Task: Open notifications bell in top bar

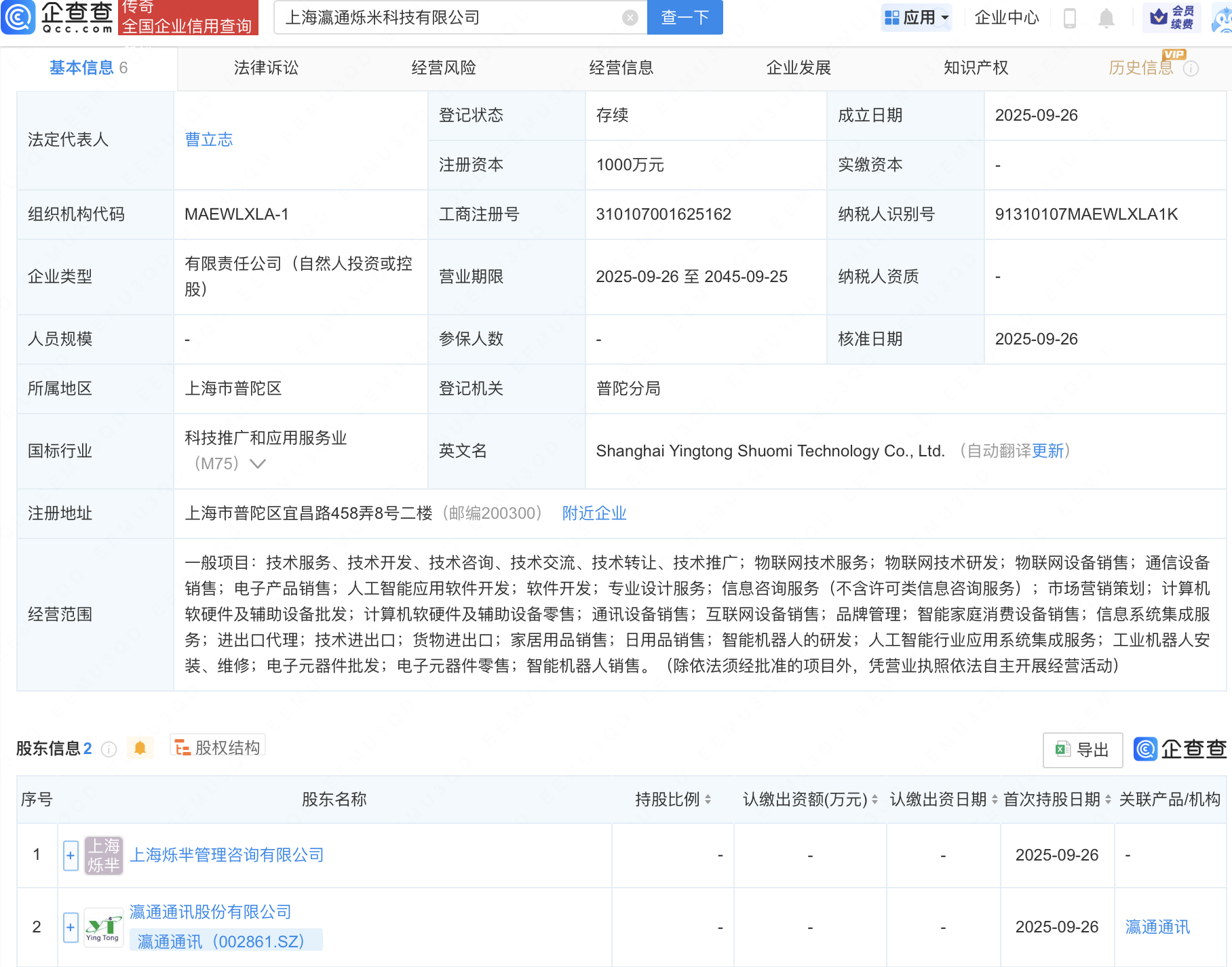Action: (x=1106, y=18)
